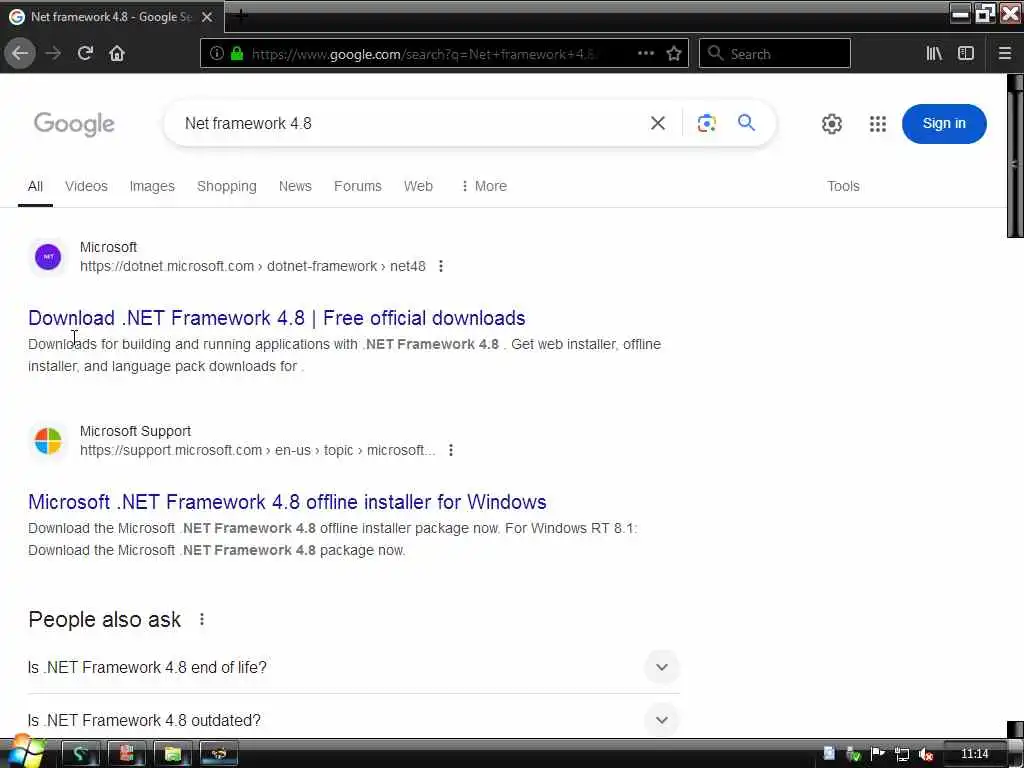
Task: Open page actions three-dot menu in address bar
Action: [x=645, y=53]
